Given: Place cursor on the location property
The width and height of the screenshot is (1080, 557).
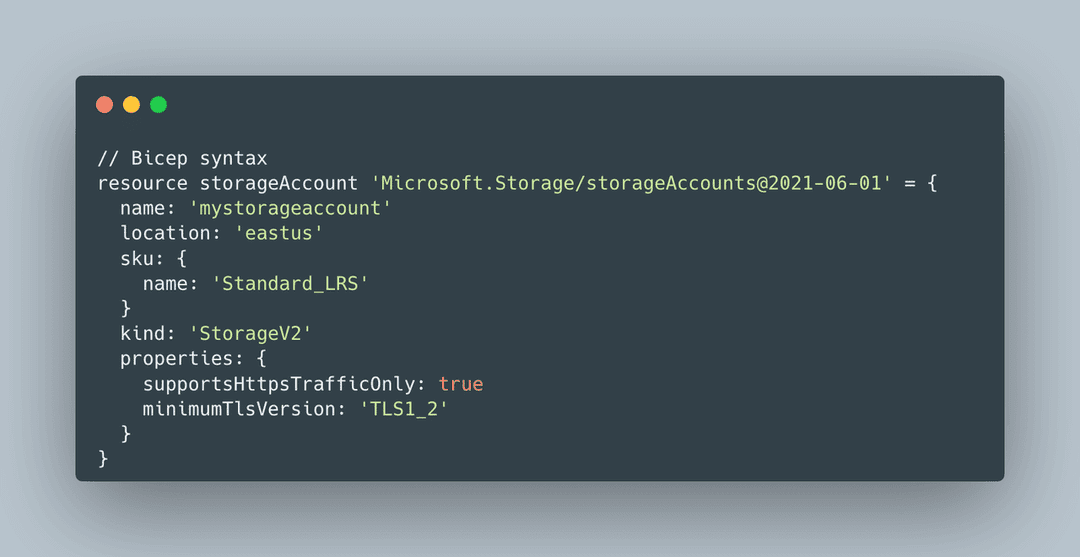Looking at the screenshot, I should (163, 234).
